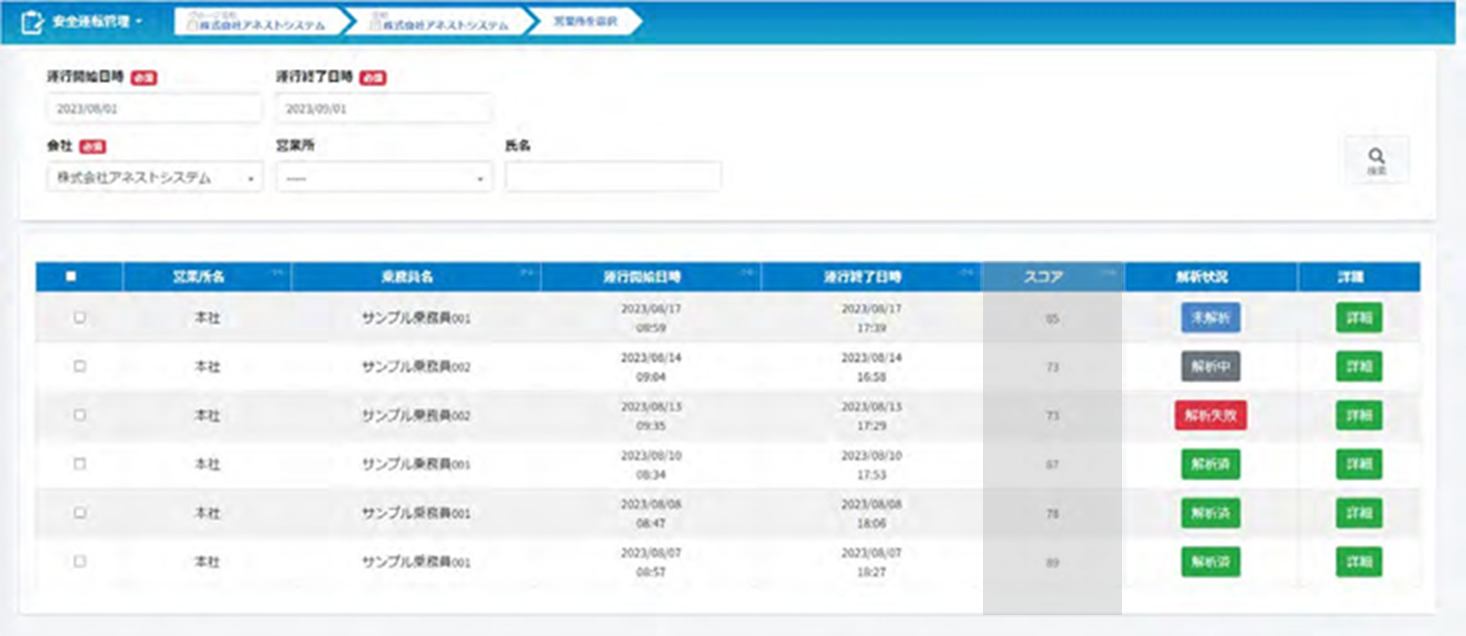Check the row for 2023/08/07 trip
Viewport: 1466px width, 636px height.
[80, 561]
